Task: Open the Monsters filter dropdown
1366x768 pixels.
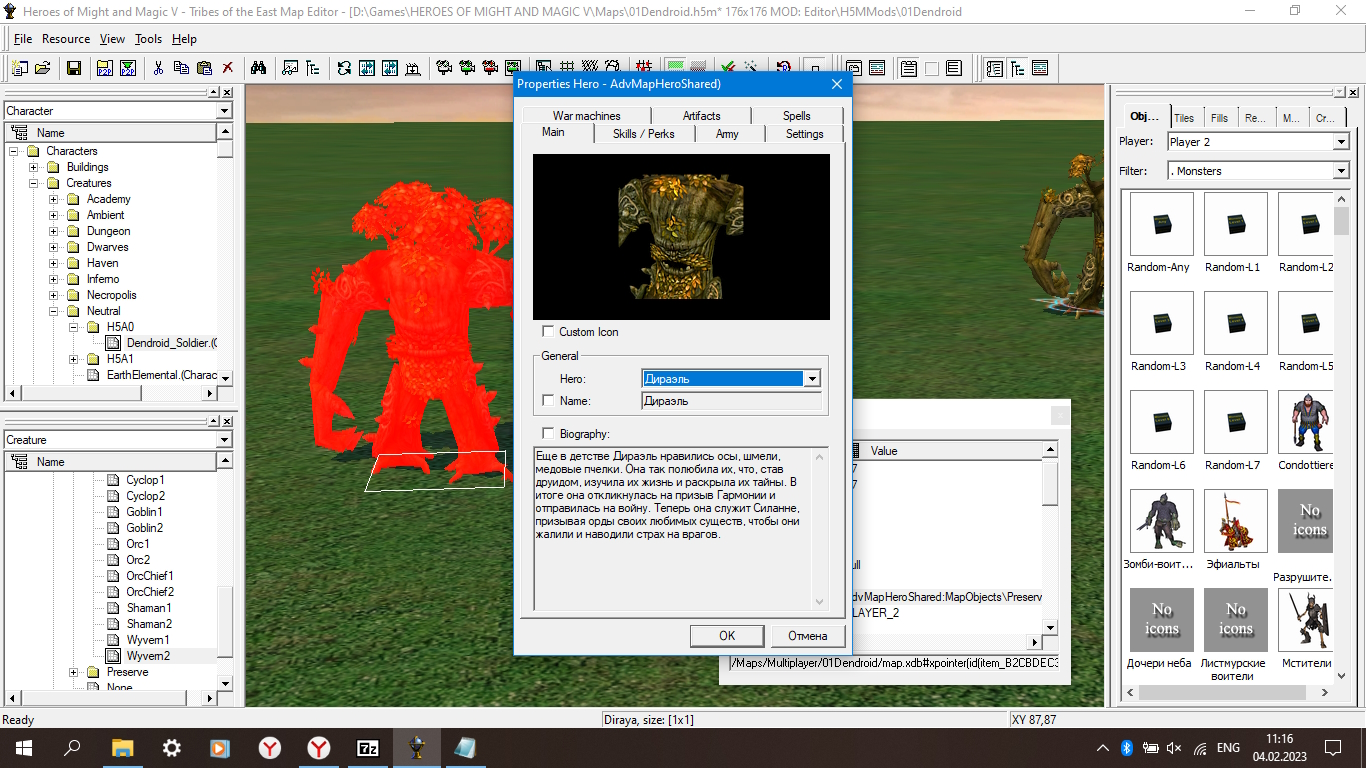Action: pos(1341,171)
